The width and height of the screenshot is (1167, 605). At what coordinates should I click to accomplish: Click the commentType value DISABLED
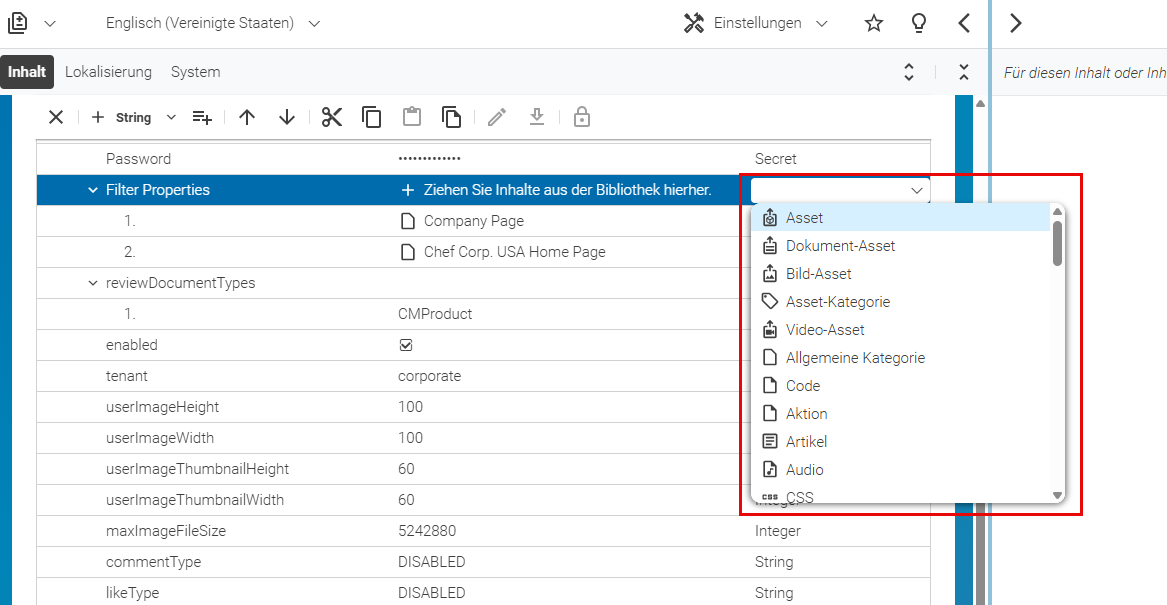(x=432, y=562)
